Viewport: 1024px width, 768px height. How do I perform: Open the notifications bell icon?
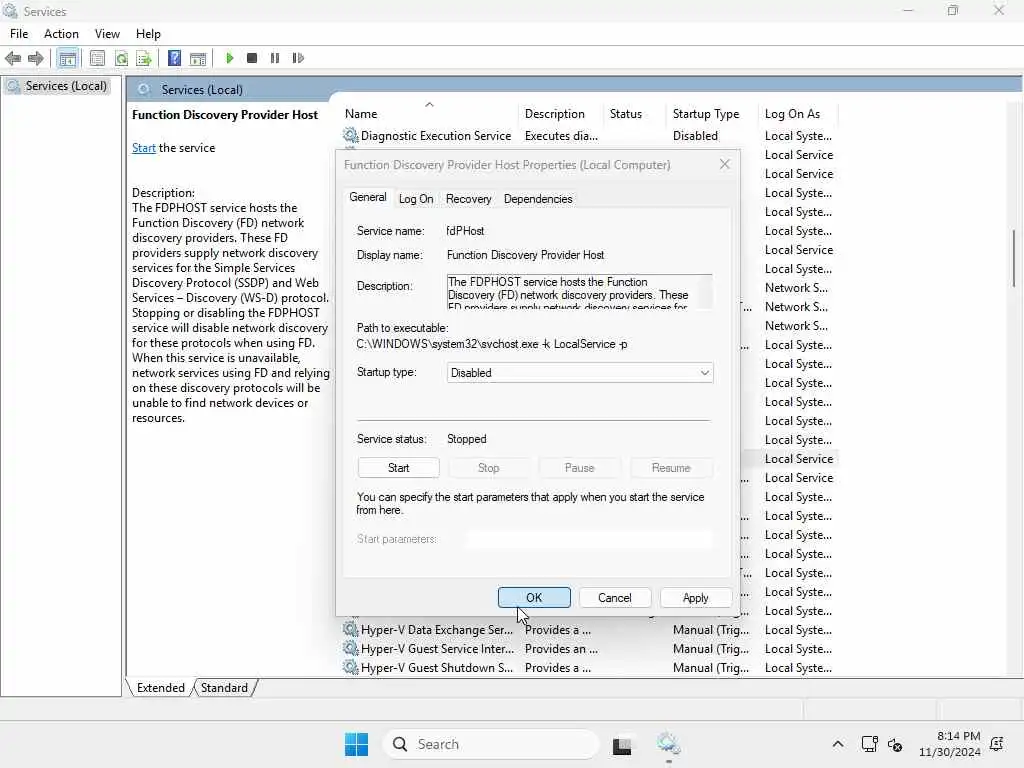(997, 744)
